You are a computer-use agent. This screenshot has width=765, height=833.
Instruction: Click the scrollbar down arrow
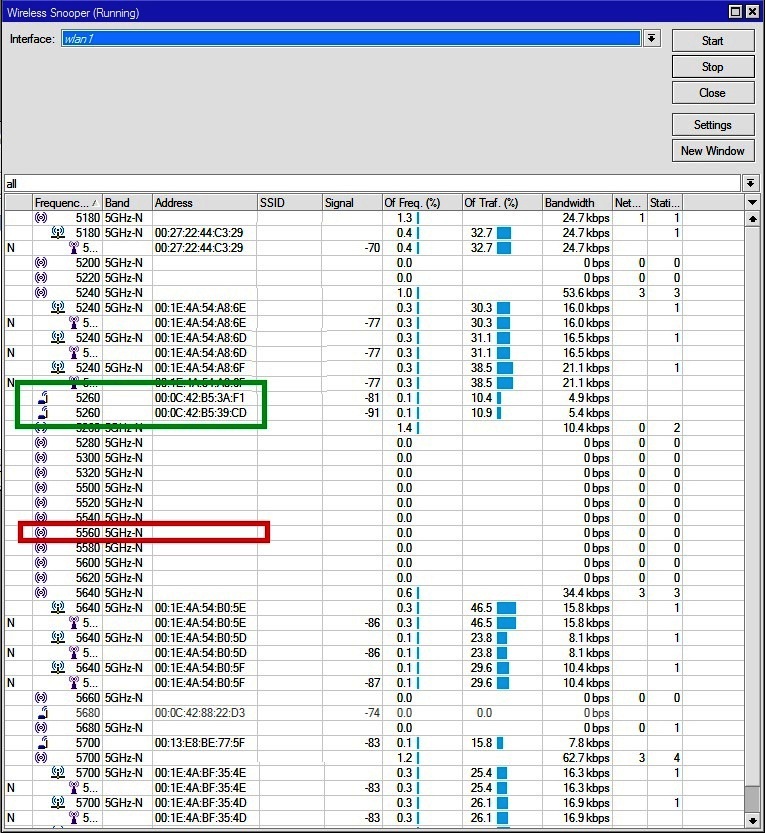click(752, 820)
